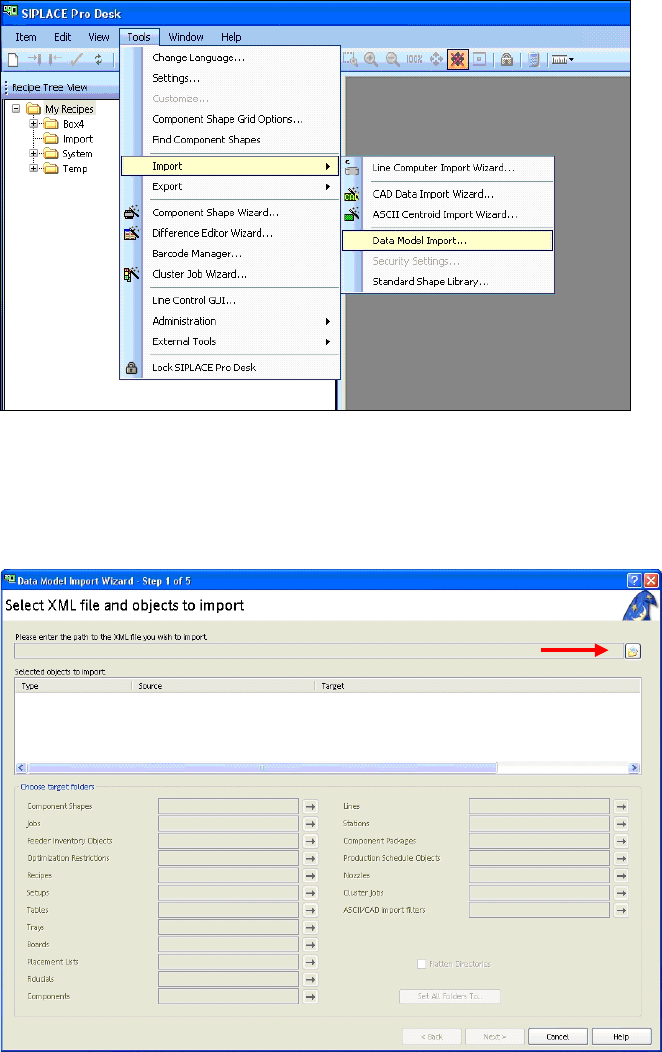
Task: Click the checkmark validate toolbar icon
Action: click(77, 60)
